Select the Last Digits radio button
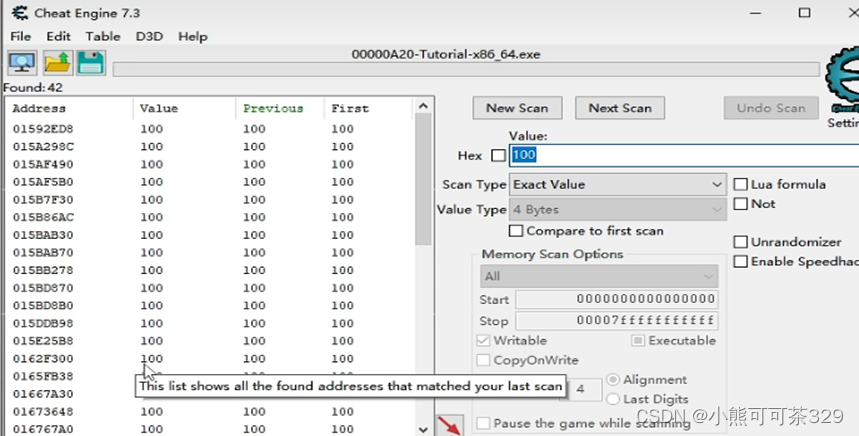 [x=613, y=399]
